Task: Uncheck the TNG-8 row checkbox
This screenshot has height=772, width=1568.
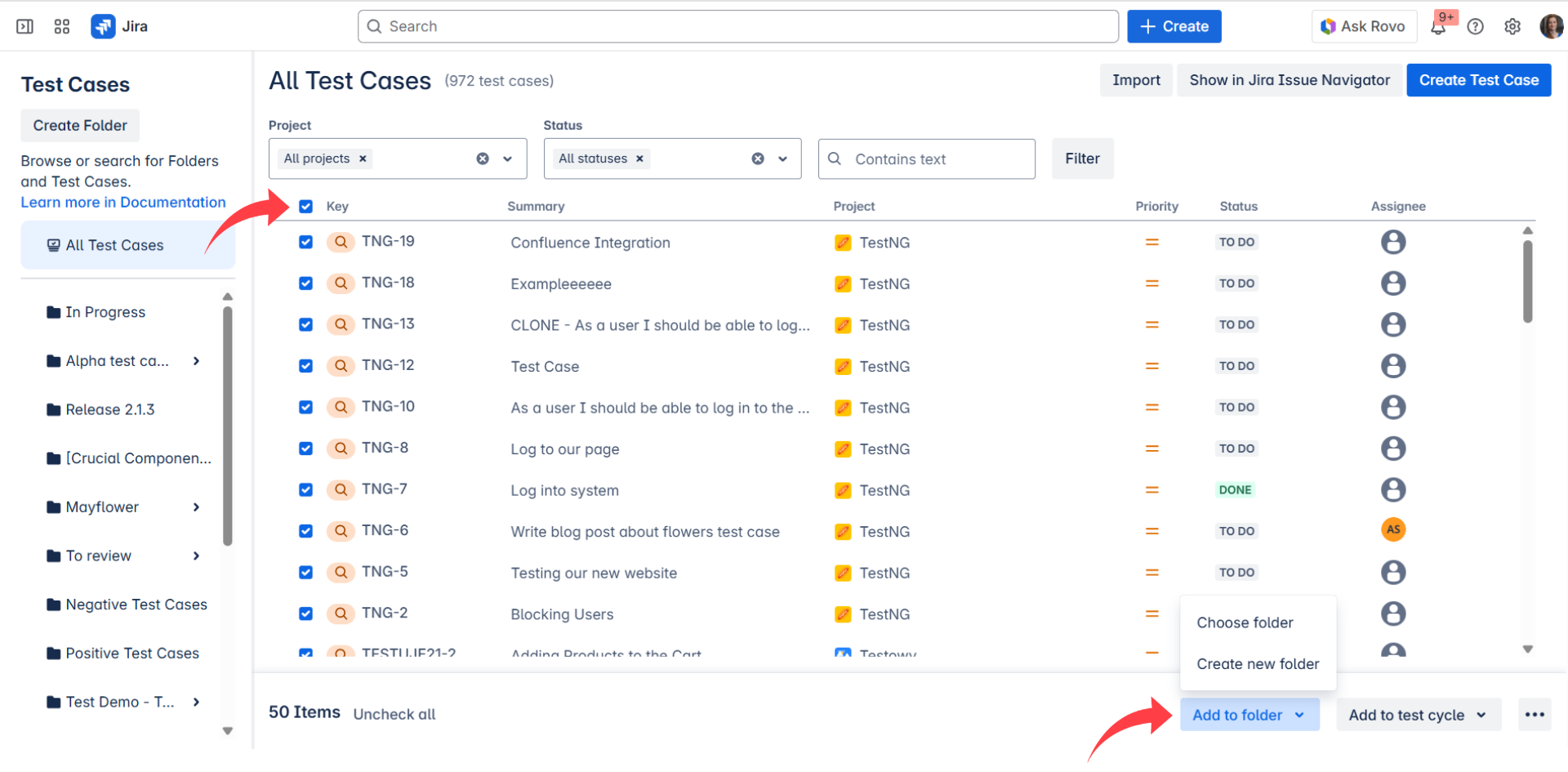Action: click(305, 448)
